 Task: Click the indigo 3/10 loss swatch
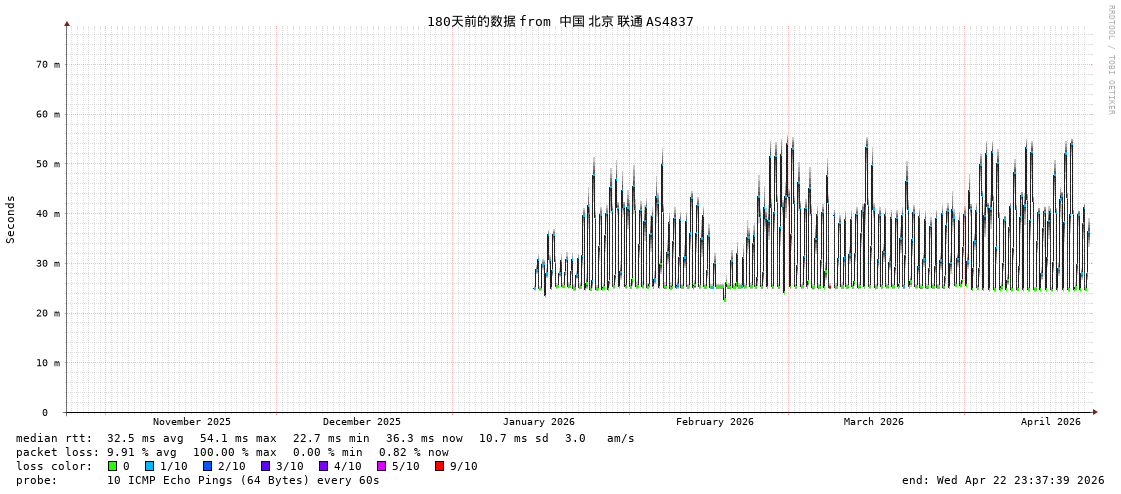tap(265, 466)
